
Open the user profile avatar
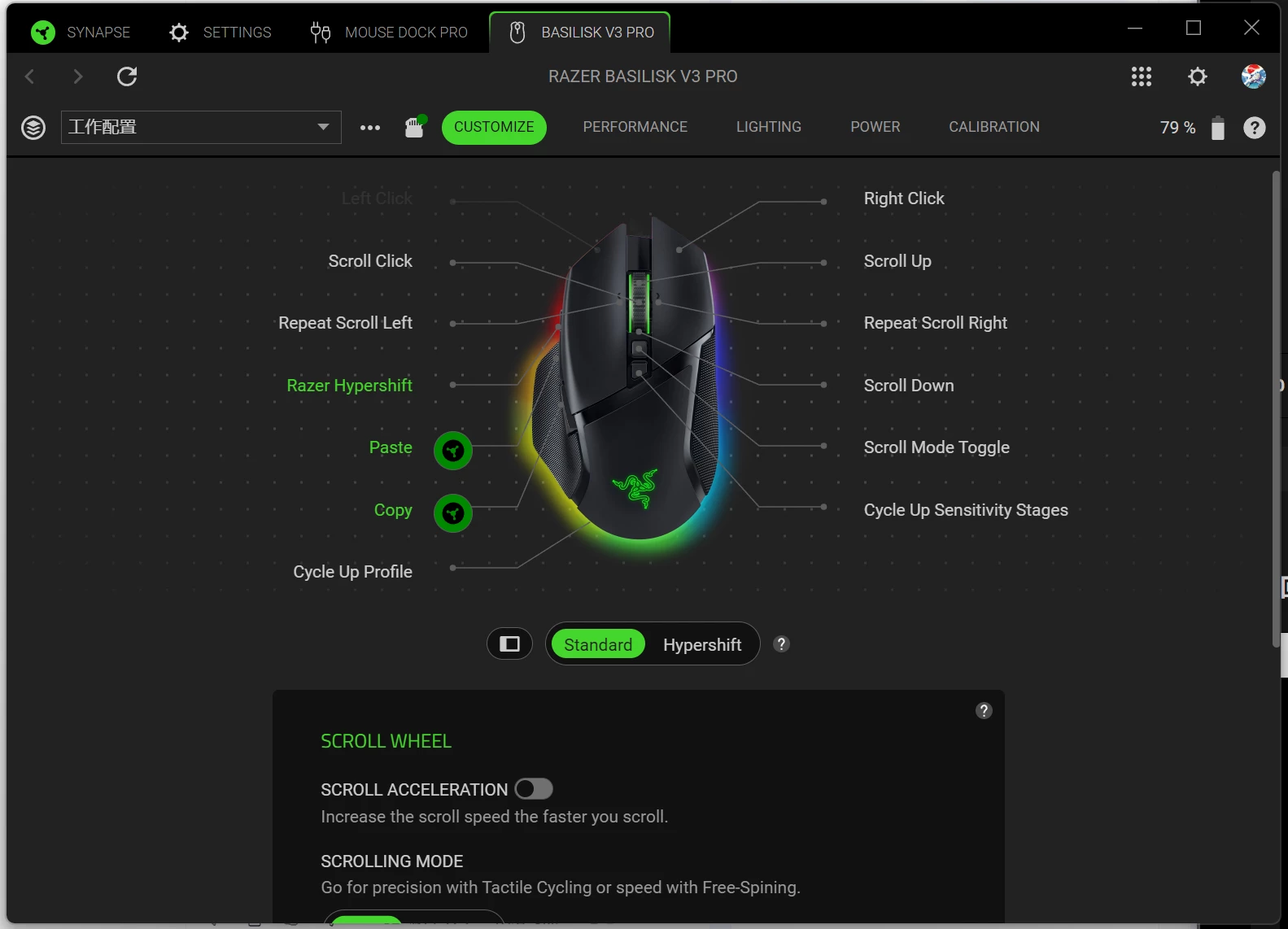[1253, 76]
